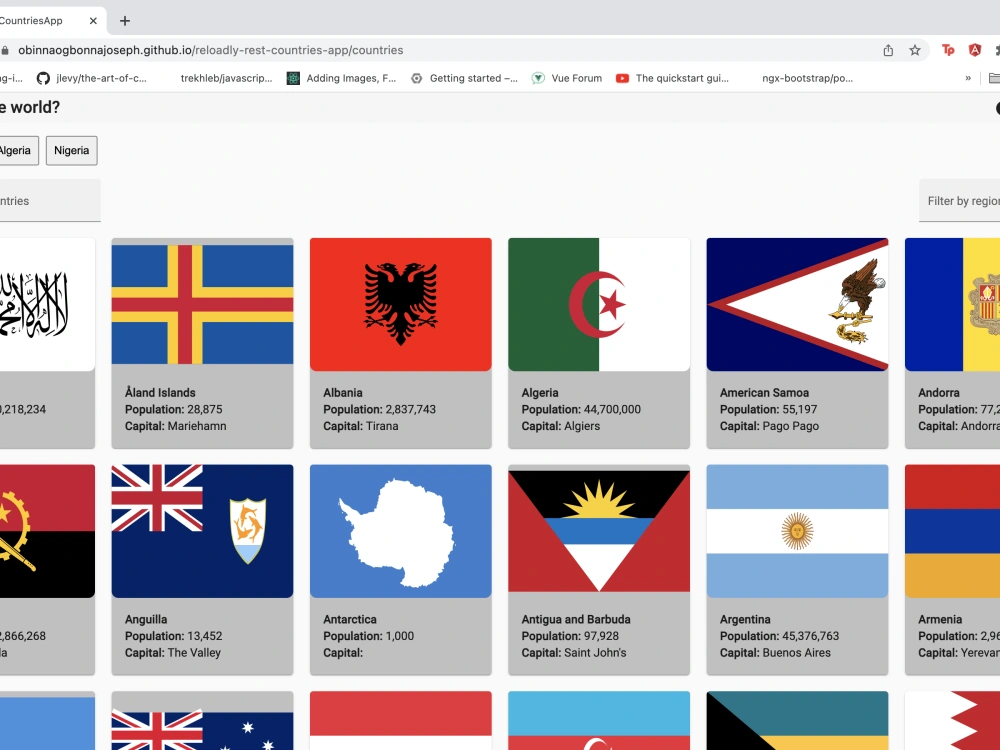Select the Azerbaijan flag with crescent

(599, 721)
